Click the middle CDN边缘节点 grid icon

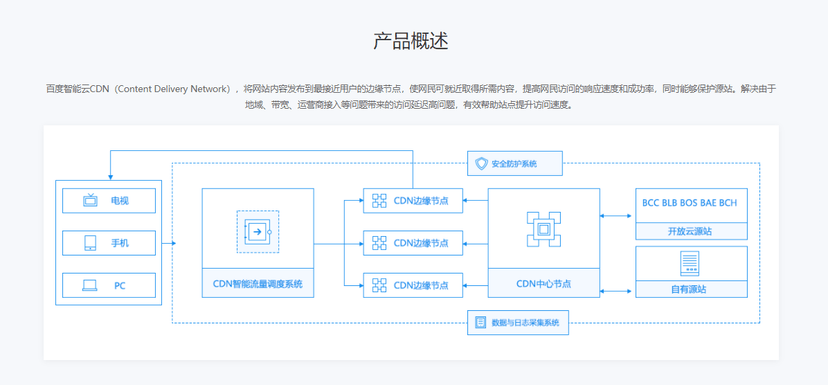point(379,243)
